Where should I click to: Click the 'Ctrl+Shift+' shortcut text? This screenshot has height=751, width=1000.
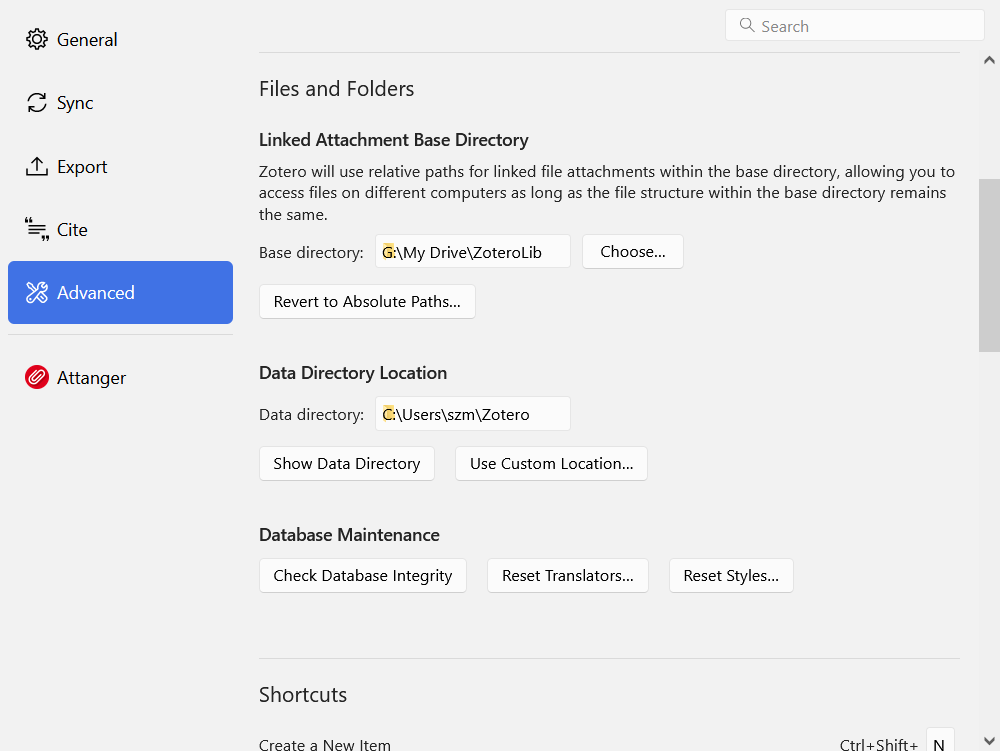879,744
